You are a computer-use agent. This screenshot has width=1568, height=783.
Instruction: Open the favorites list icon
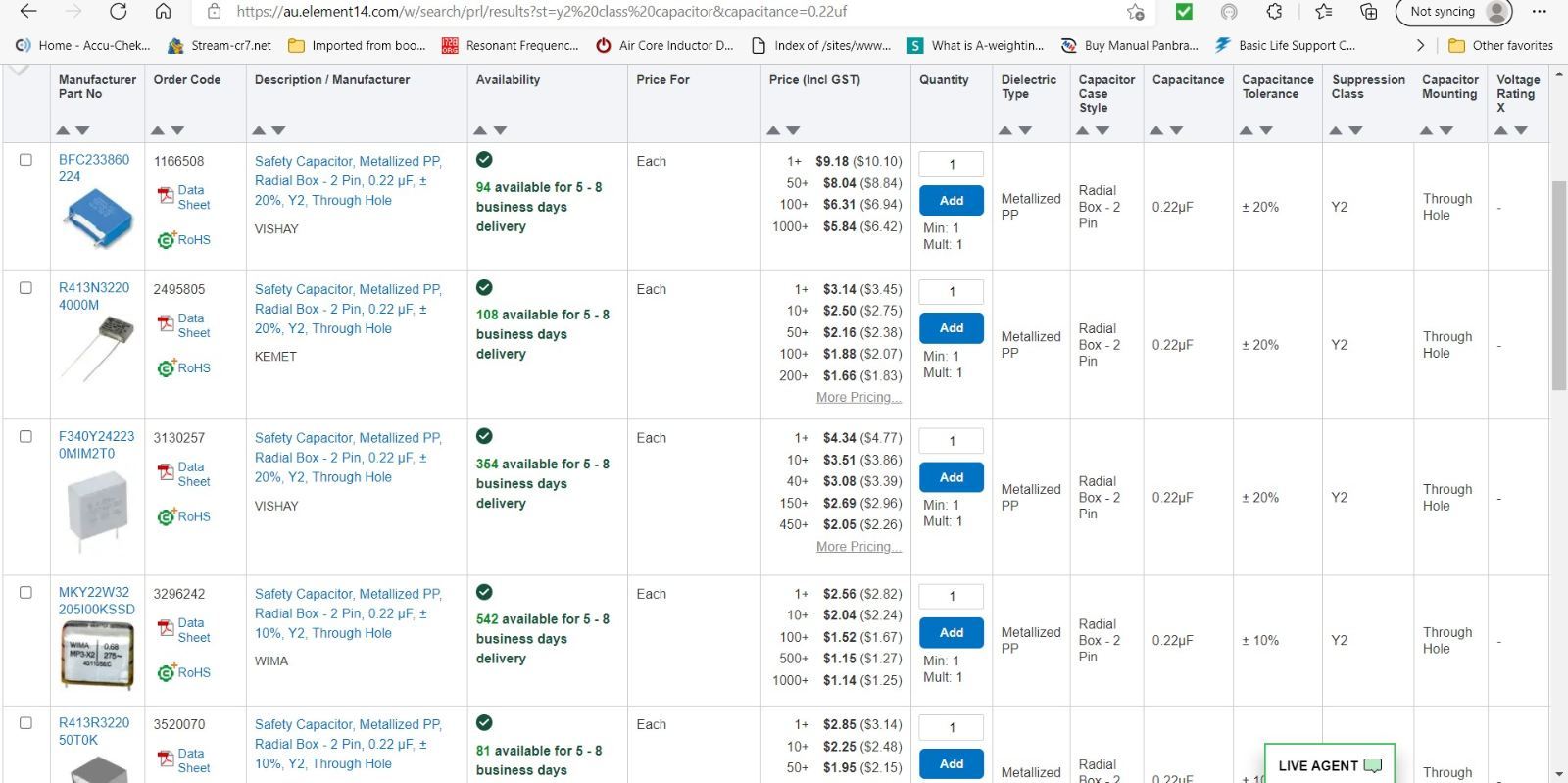coord(1324,12)
